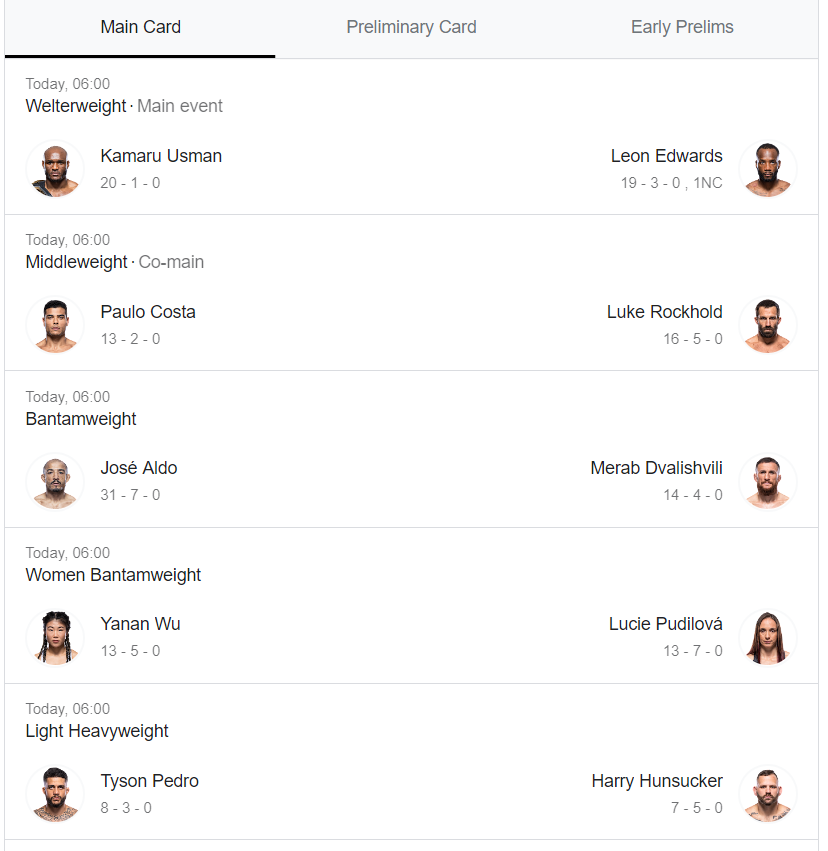This screenshot has height=851, width=828.
Task: Click the Merab Dvalishvili name link
Action: (657, 468)
